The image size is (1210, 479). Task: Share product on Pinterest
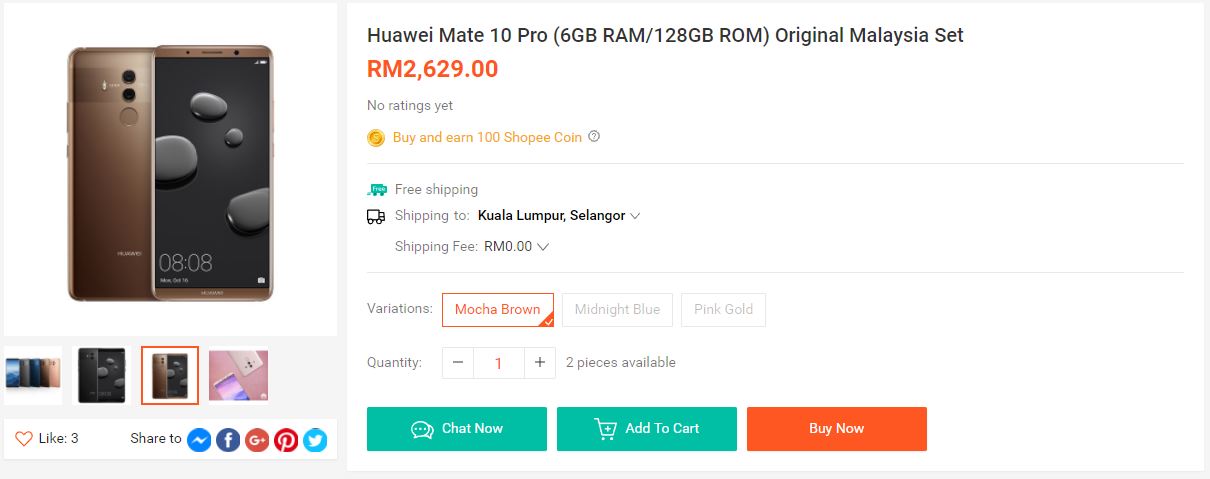pos(286,439)
